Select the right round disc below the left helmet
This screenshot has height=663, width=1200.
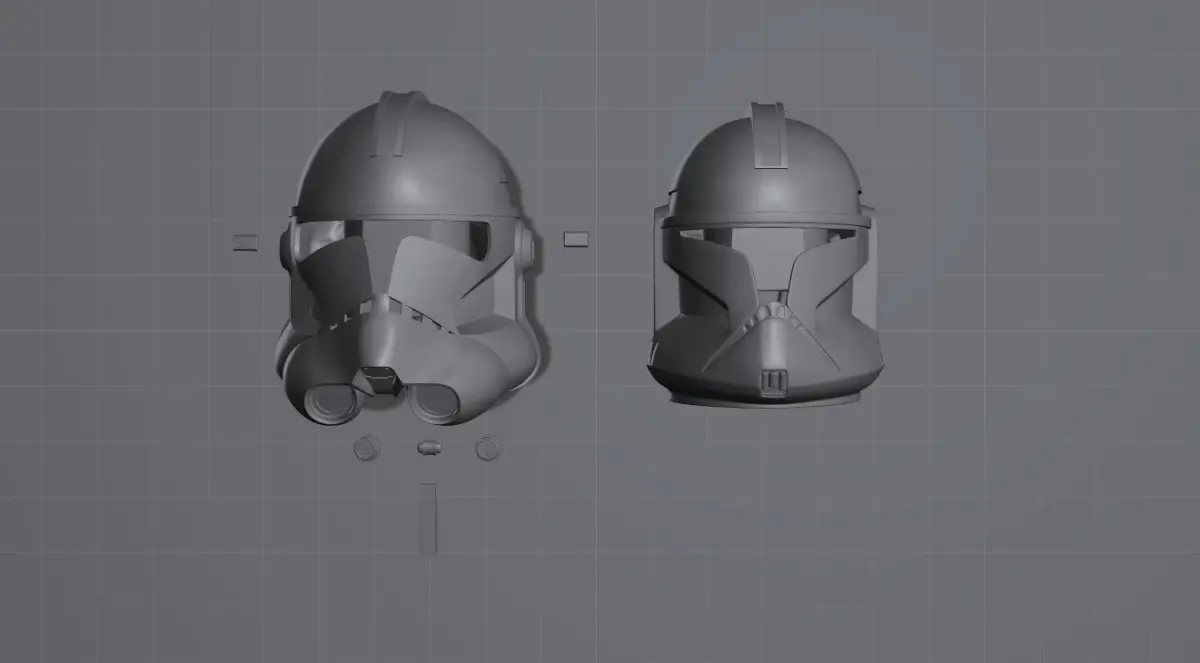point(488,447)
